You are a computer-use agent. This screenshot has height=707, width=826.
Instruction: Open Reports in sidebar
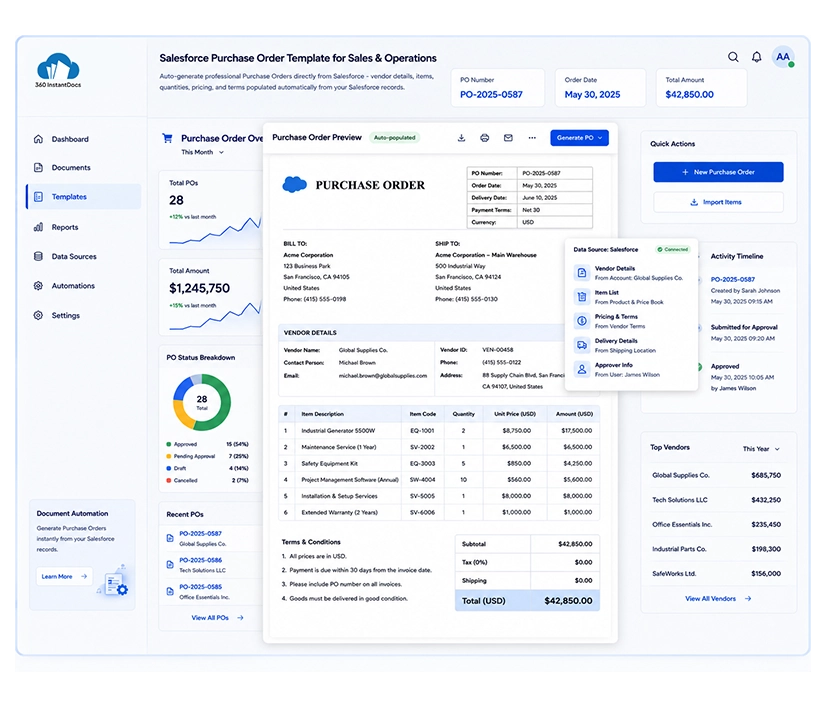83,227
